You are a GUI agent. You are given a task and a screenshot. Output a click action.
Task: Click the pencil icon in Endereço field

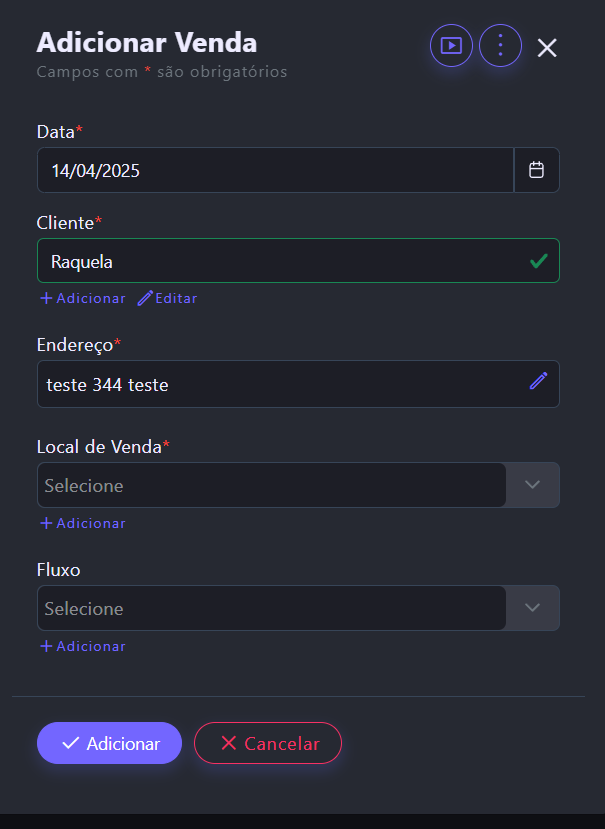(538, 381)
